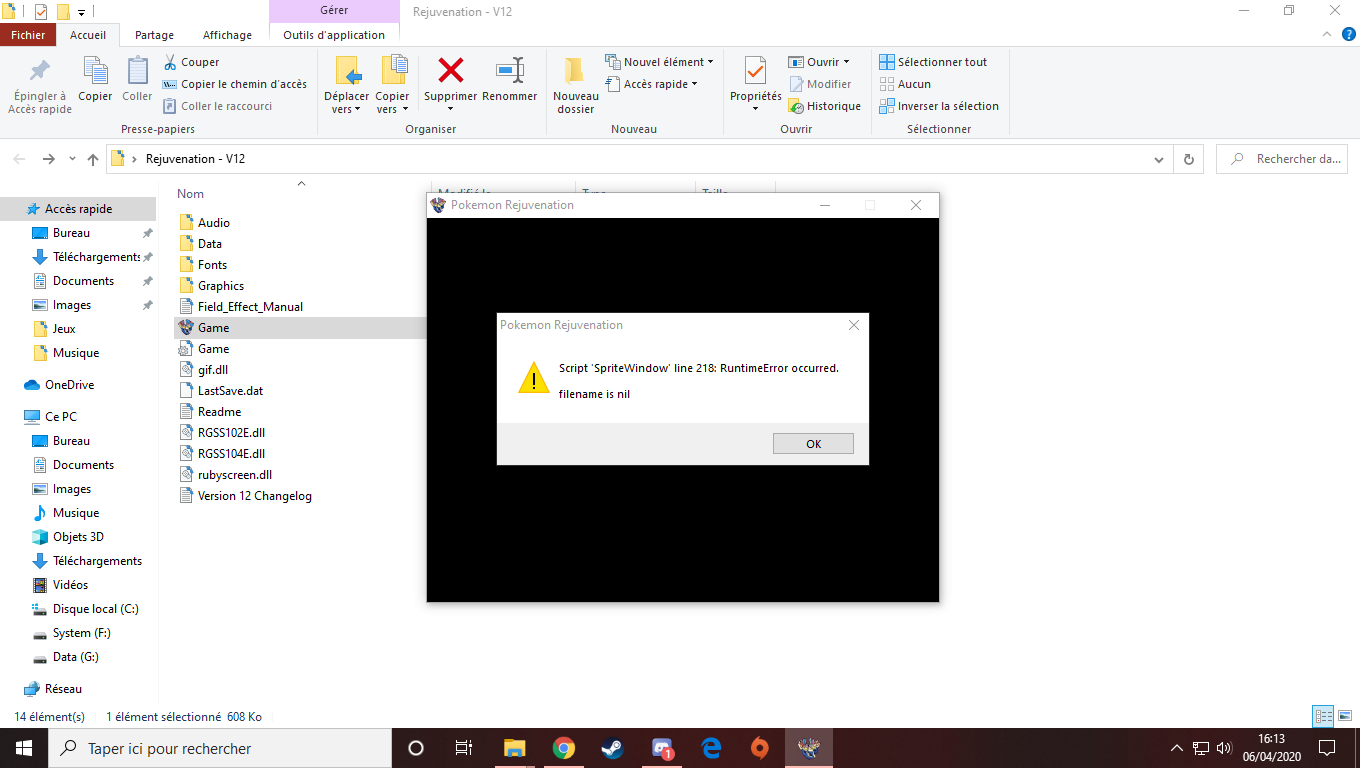
Task: Open the Fichier tab
Action: coord(28,35)
